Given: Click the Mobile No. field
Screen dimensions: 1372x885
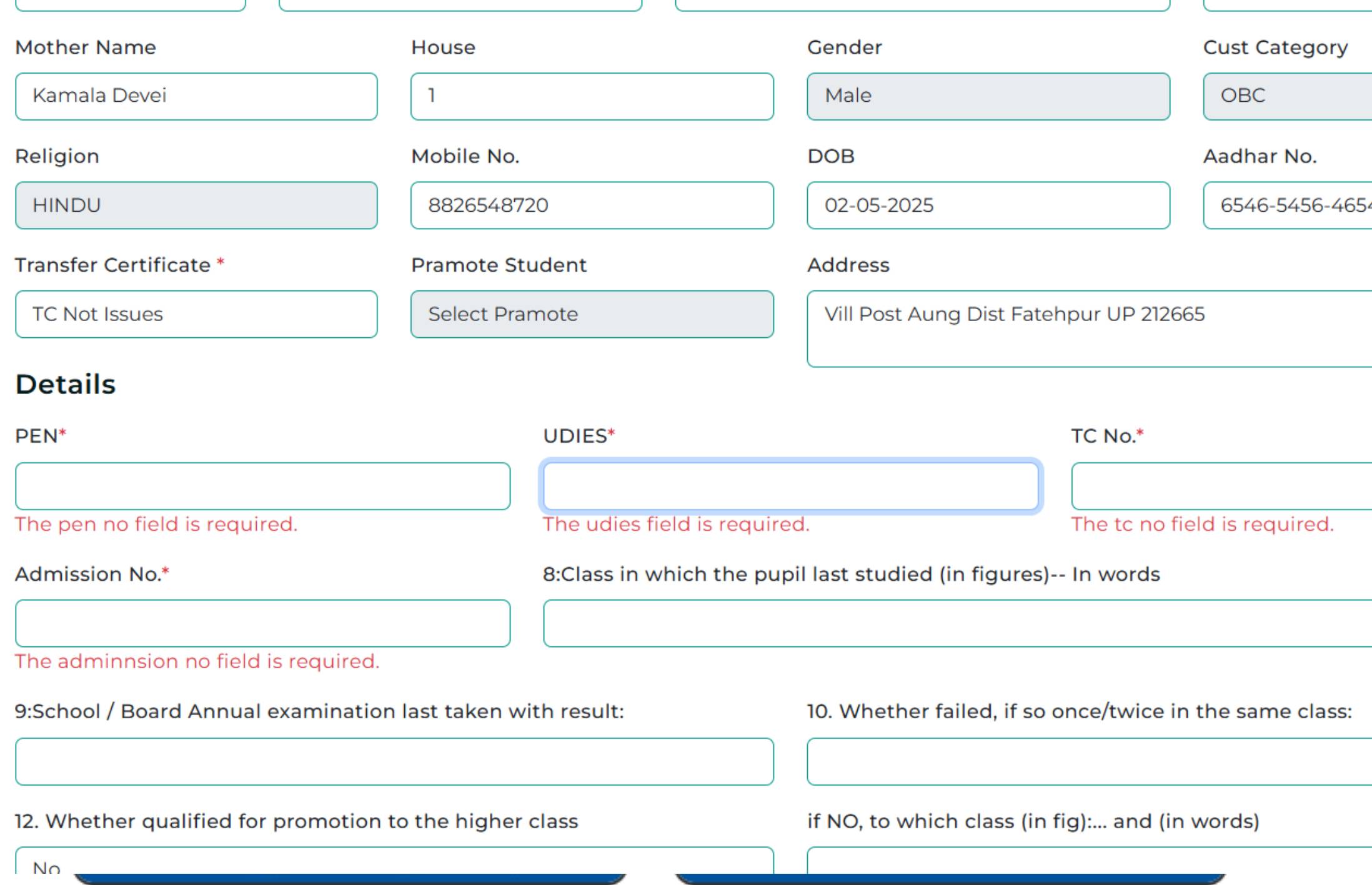Looking at the screenshot, I should 592,205.
